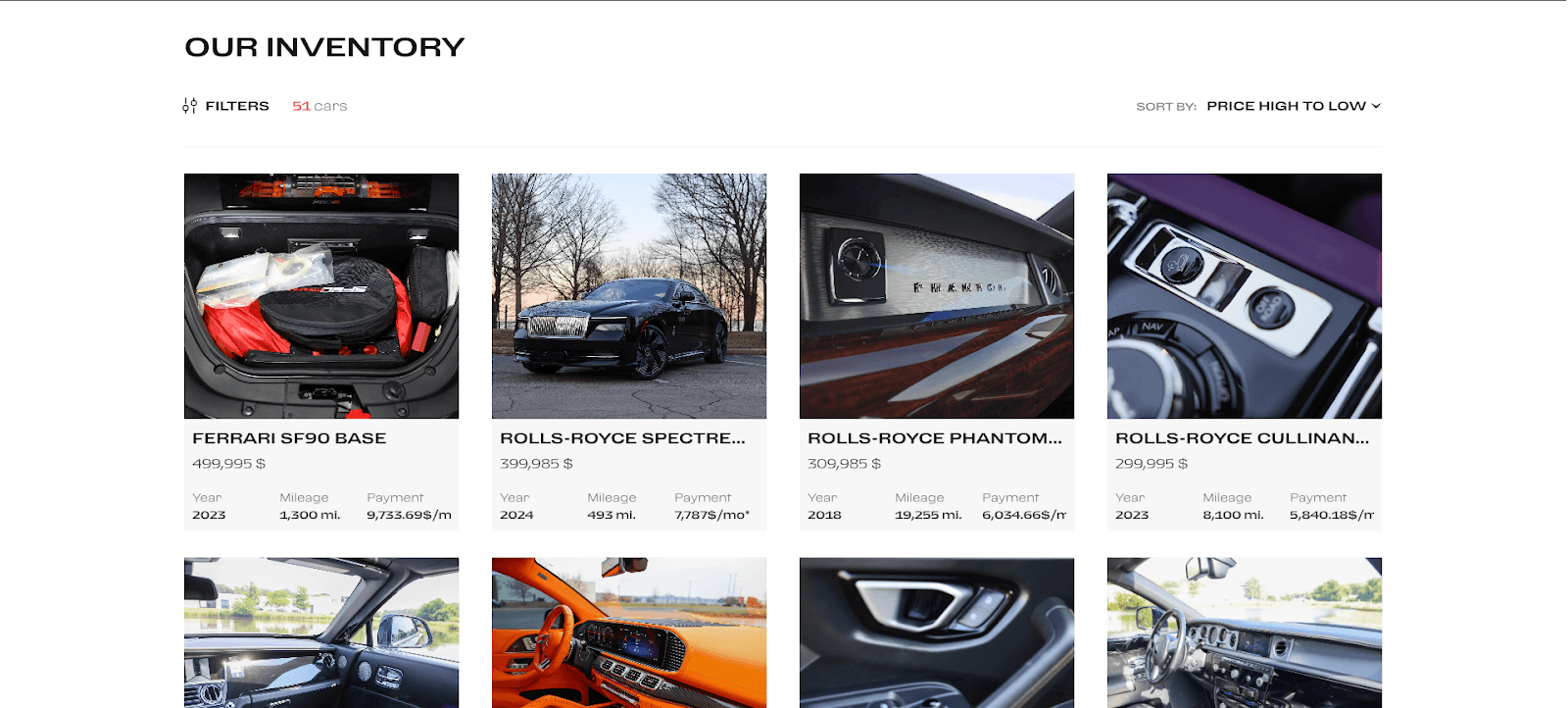Open the orange interior car thumbnail
The height and width of the screenshot is (708, 1568).
click(x=629, y=632)
